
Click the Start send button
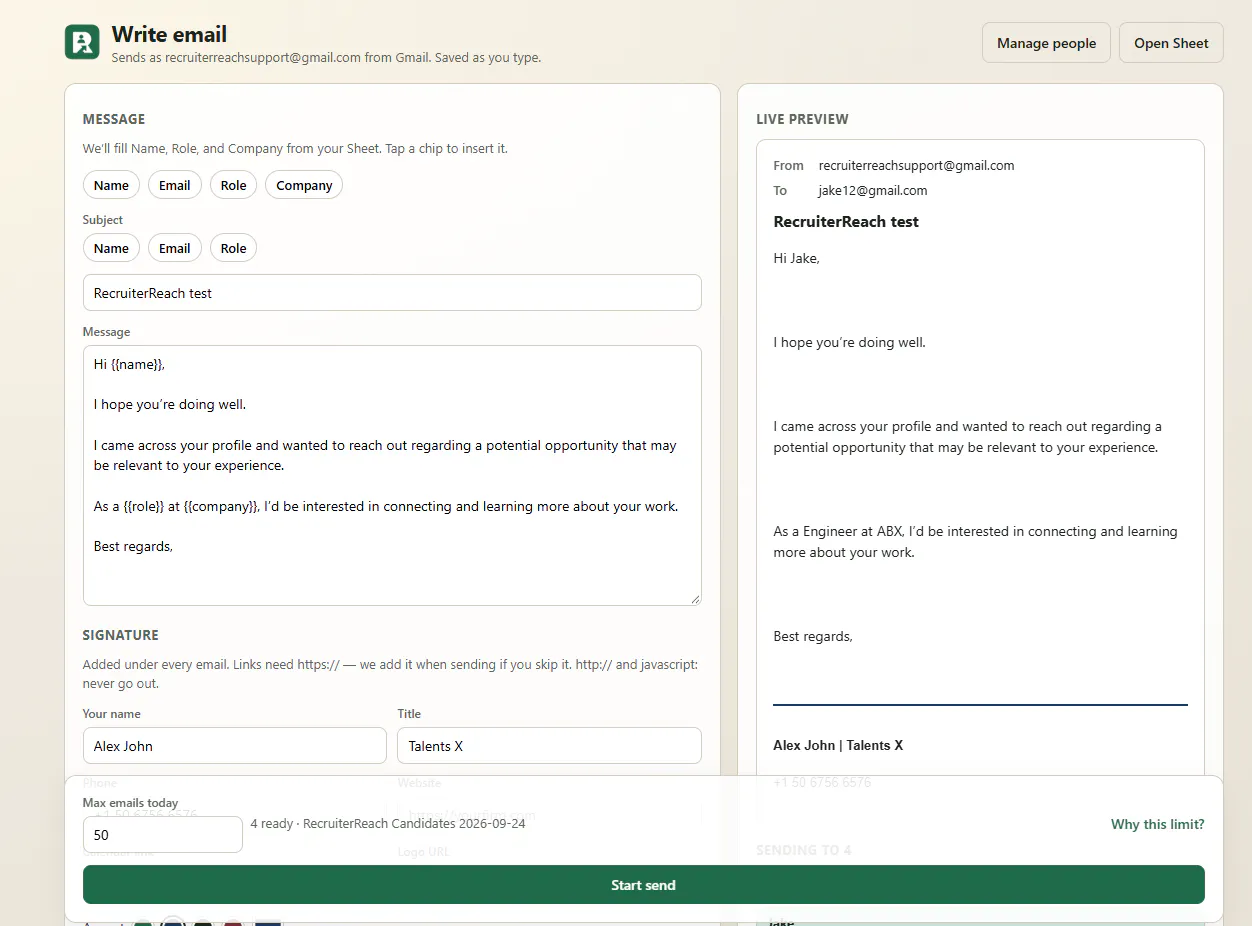pyautogui.click(x=643, y=885)
